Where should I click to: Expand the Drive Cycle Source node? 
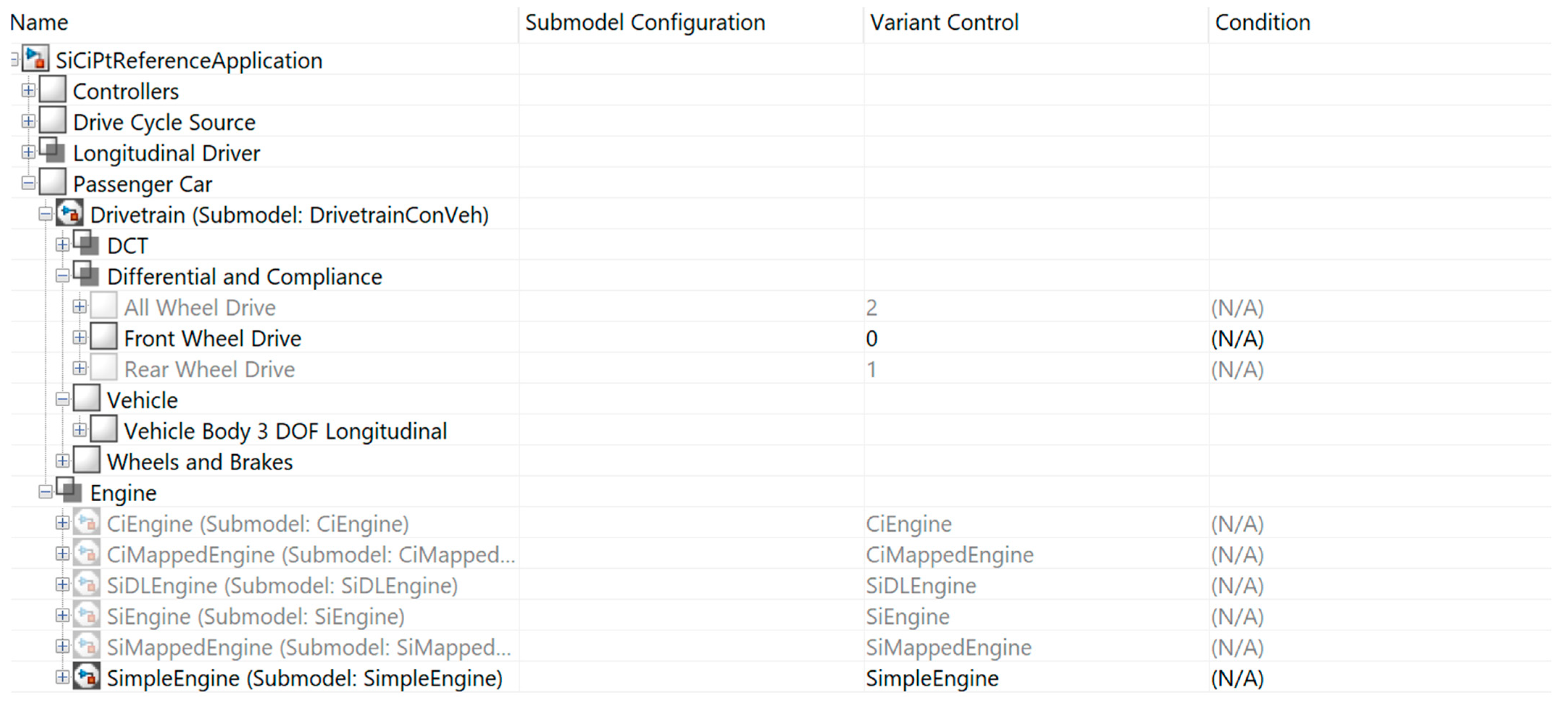pos(28,122)
